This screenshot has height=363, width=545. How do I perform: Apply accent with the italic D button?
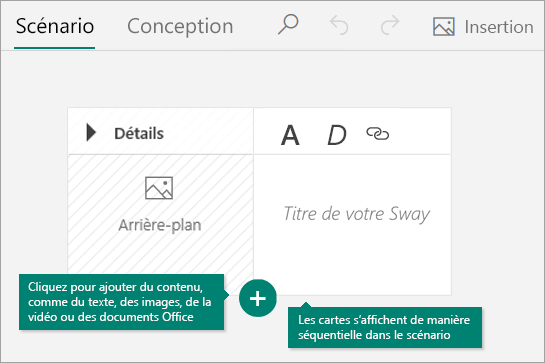(337, 135)
